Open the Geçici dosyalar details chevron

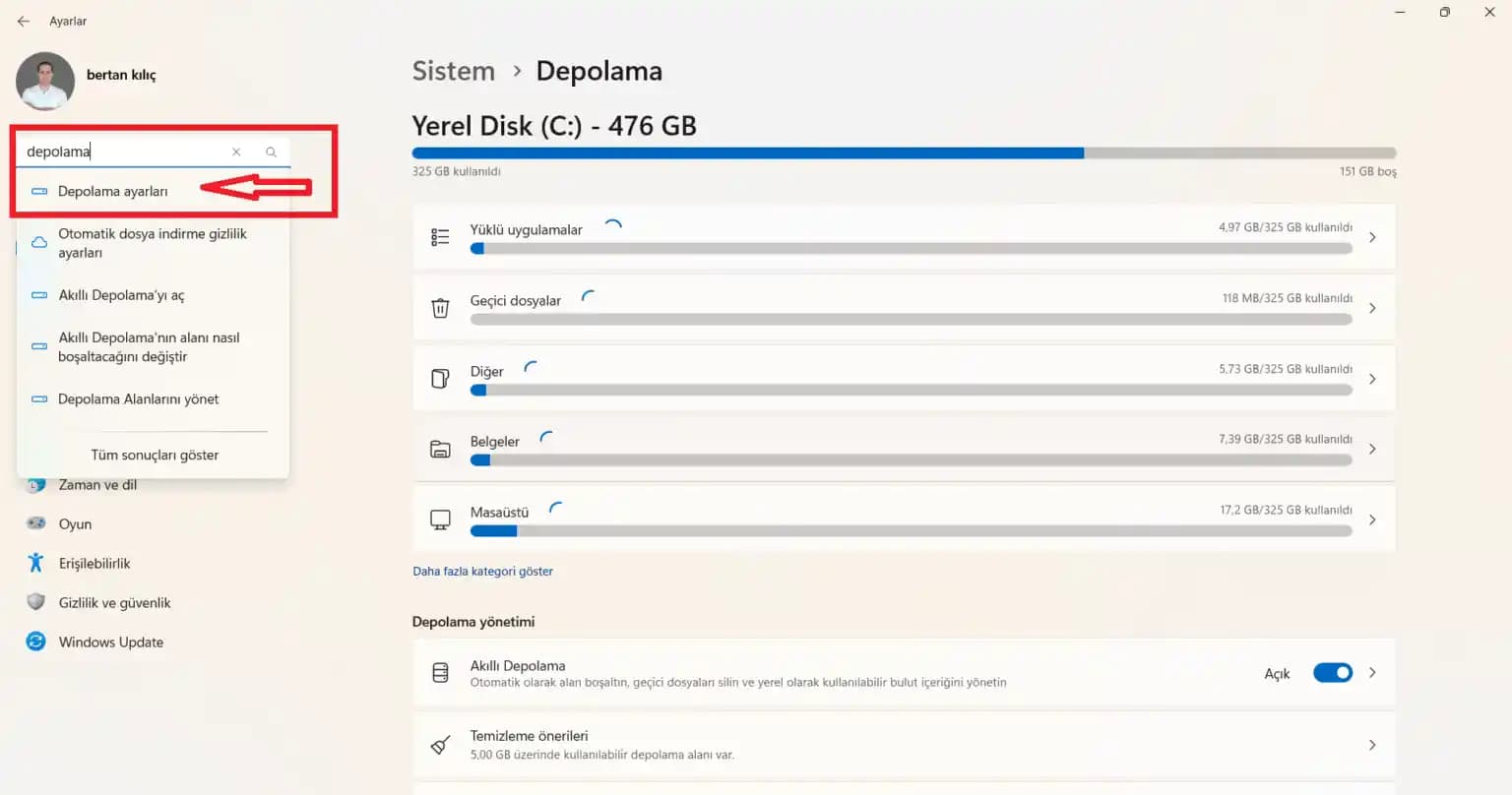click(1372, 307)
